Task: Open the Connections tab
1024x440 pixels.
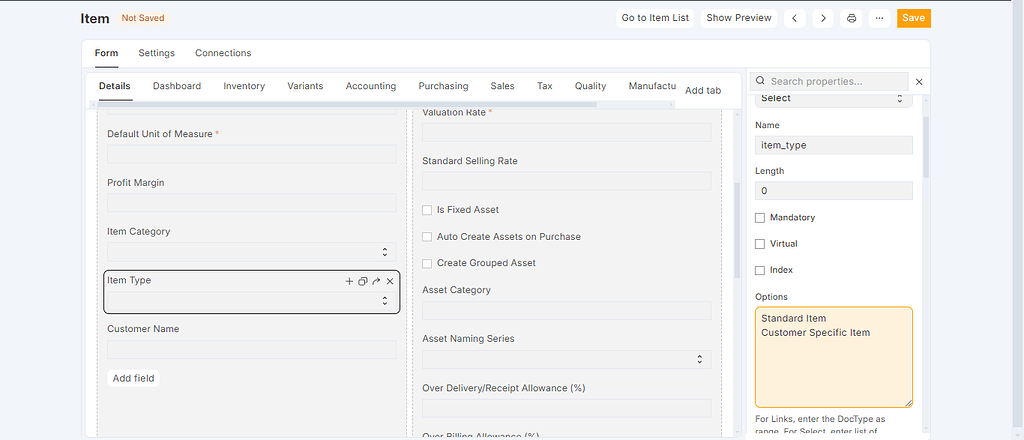Action: tap(223, 53)
